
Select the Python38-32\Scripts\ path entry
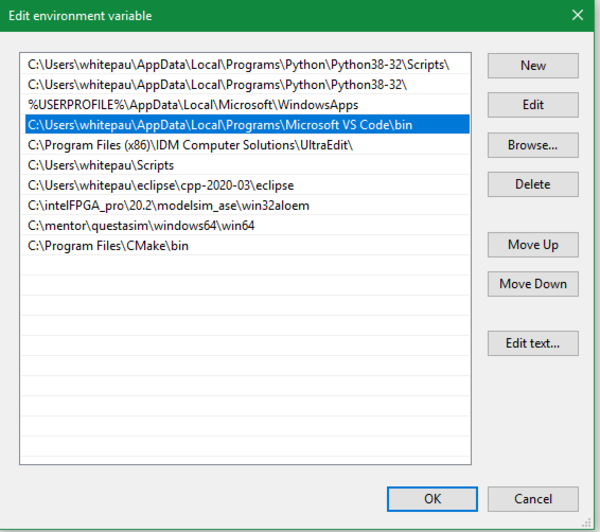coord(238,64)
